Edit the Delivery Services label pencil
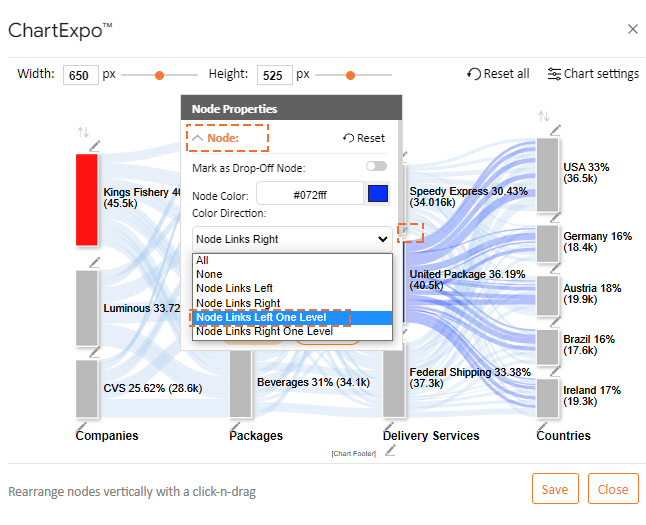 (x=389, y=427)
